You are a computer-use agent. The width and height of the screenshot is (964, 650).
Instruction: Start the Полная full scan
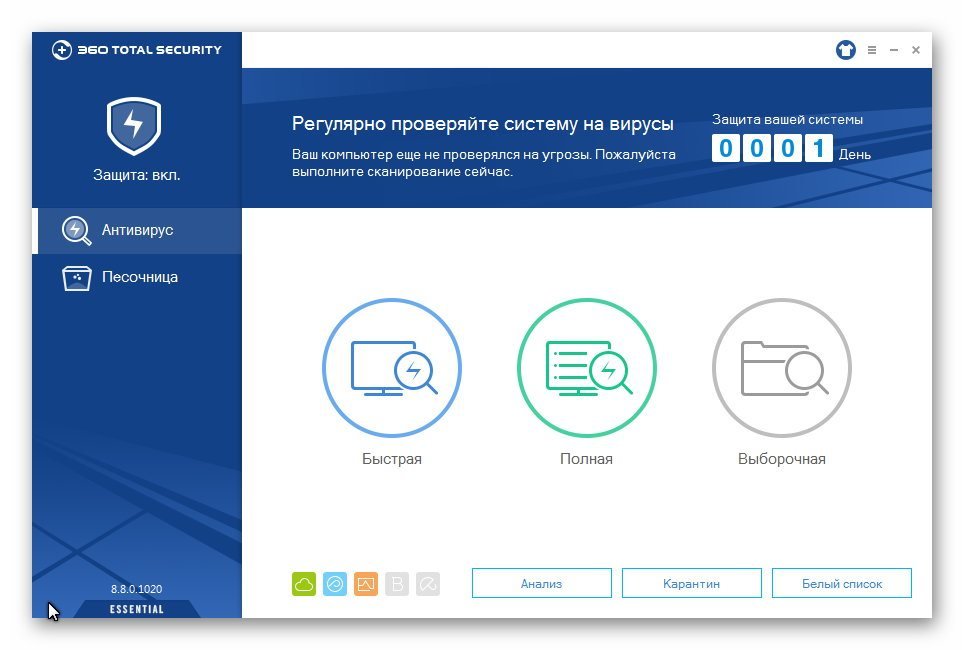(x=587, y=368)
